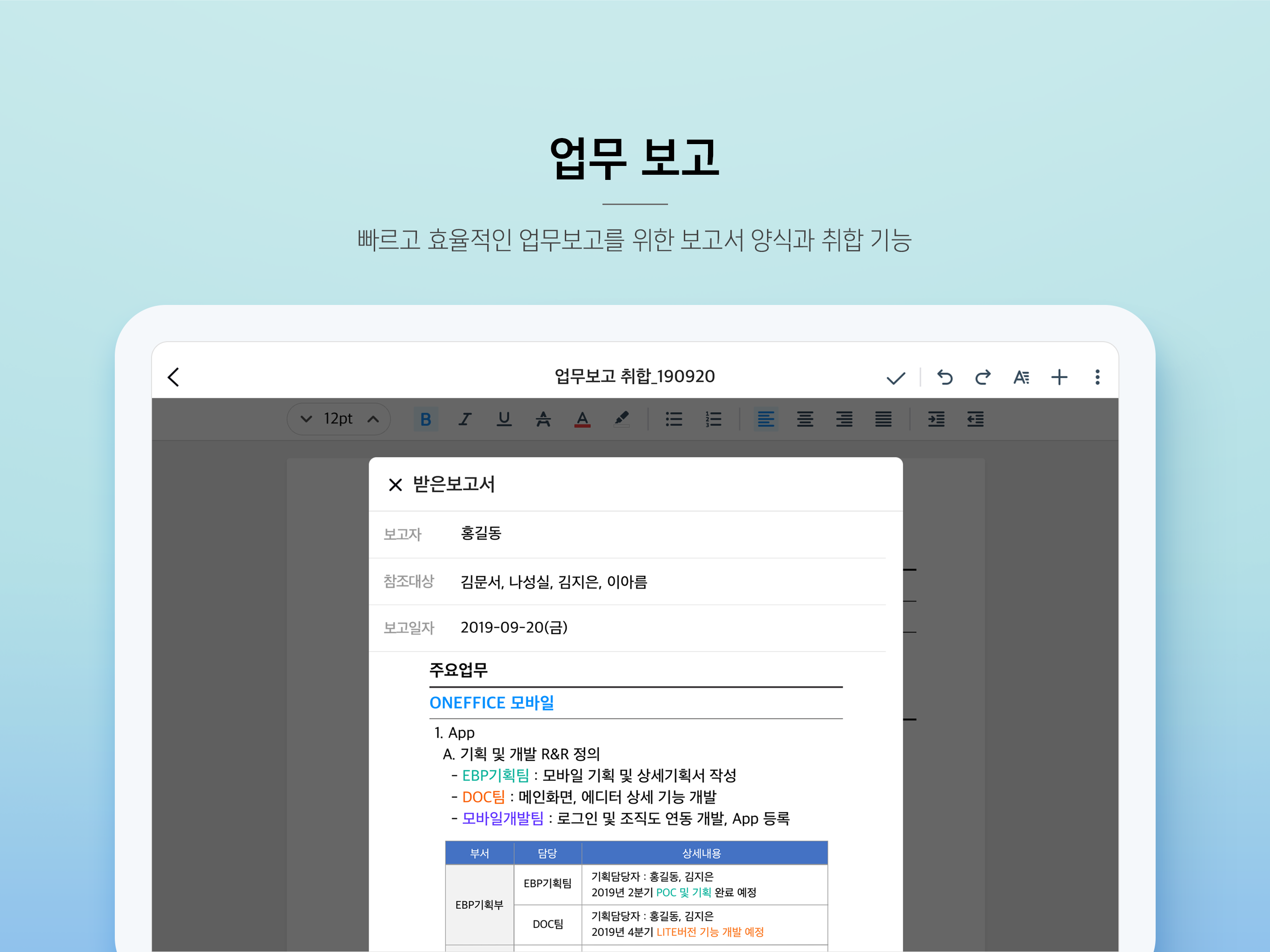Viewport: 1270px width, 952px height.
Task: Justify text alignment
Action: pos(883,419)
